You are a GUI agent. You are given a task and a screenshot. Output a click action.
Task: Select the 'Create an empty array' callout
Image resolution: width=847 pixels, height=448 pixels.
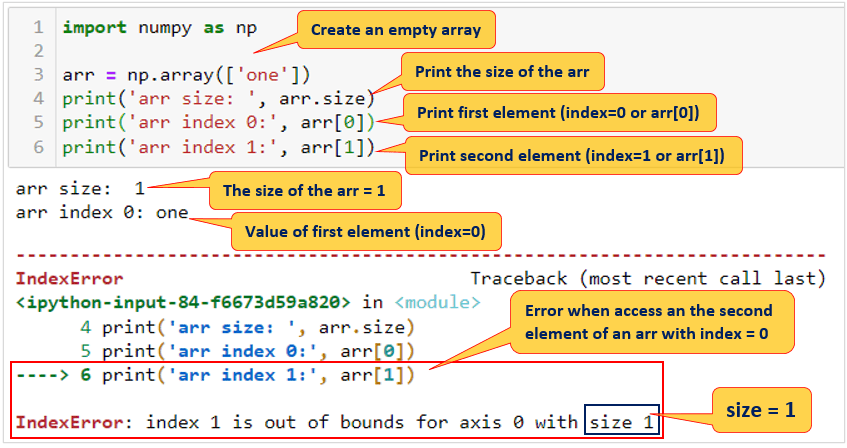(x=395, y=30)
